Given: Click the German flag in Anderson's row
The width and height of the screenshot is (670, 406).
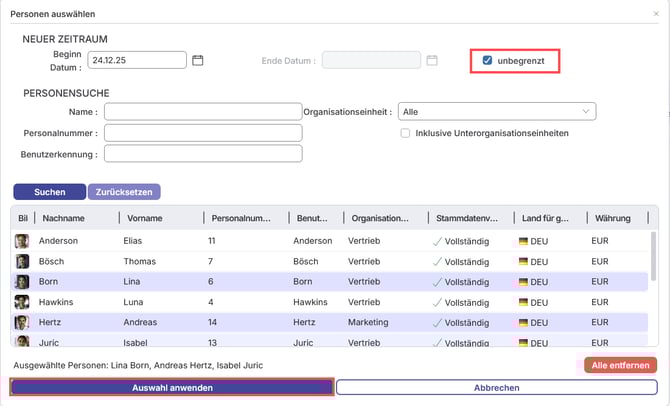Looking at the screenshot, I should pyautogui.click(x=523, y=241).
